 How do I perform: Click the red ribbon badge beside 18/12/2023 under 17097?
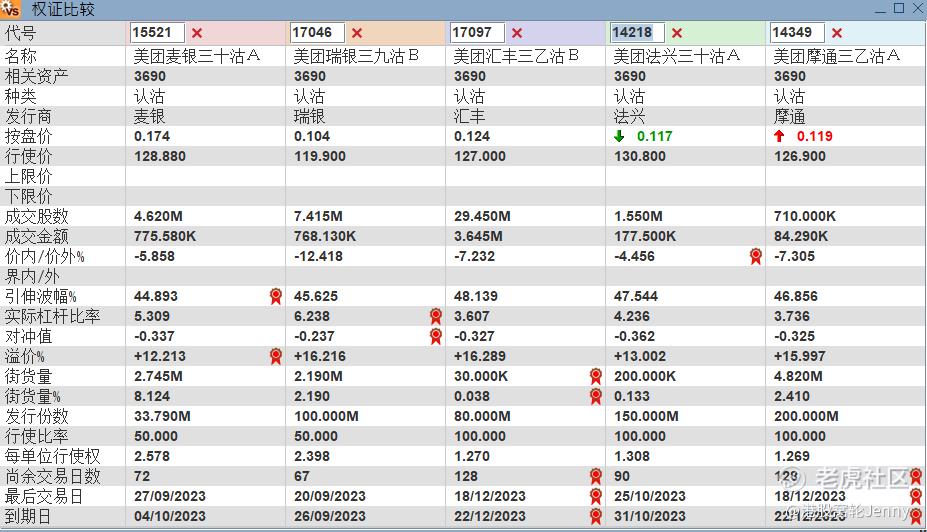point(596,497)
